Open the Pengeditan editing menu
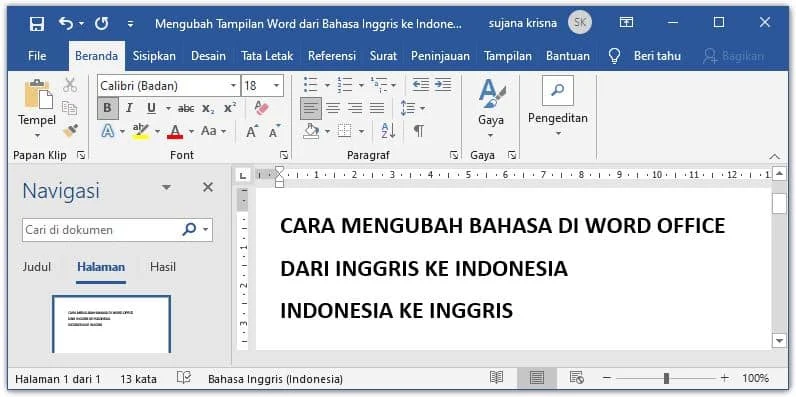Screen dimensions: 796x397 [x=557, y=107]
